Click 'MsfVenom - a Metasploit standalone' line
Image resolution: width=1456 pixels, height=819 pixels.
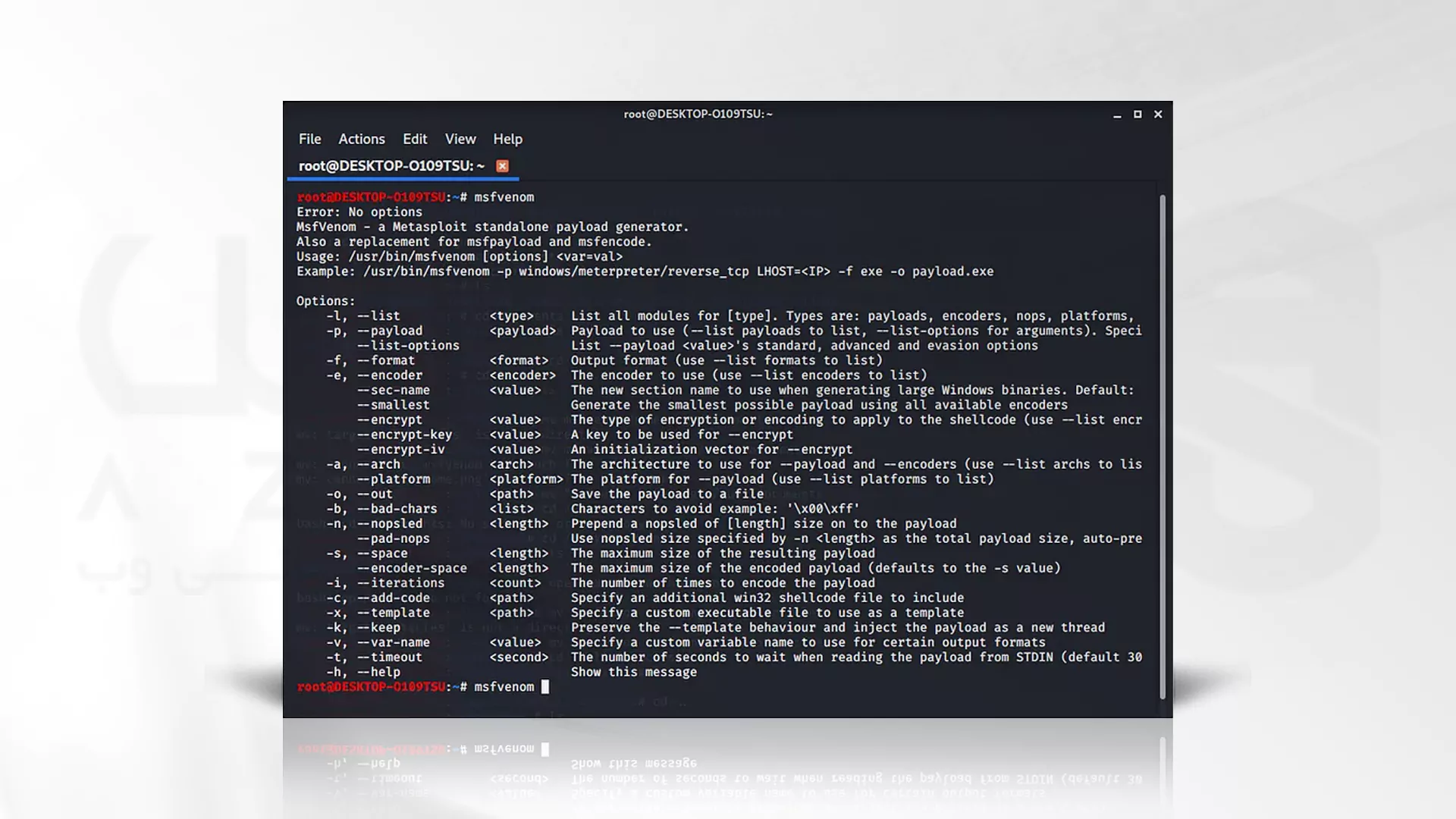(x=493, y=227)
